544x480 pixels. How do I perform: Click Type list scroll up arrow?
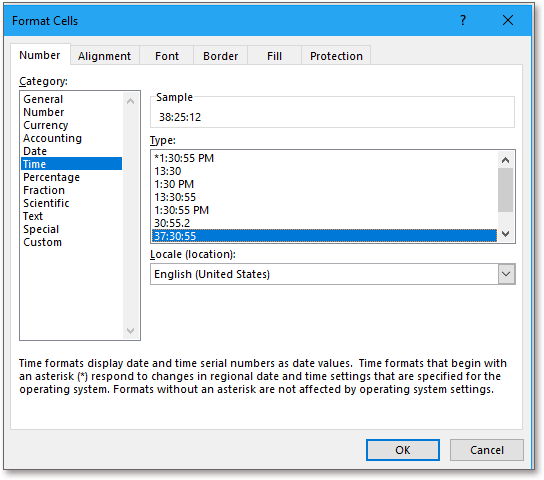[505, 160]
